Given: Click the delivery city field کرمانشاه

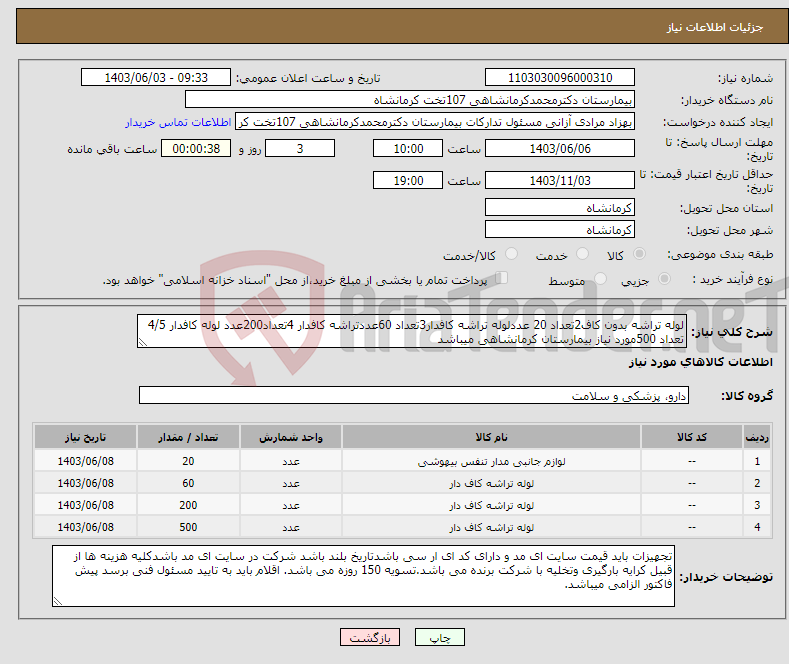Looking at the screenshot, I should (560, 229).
